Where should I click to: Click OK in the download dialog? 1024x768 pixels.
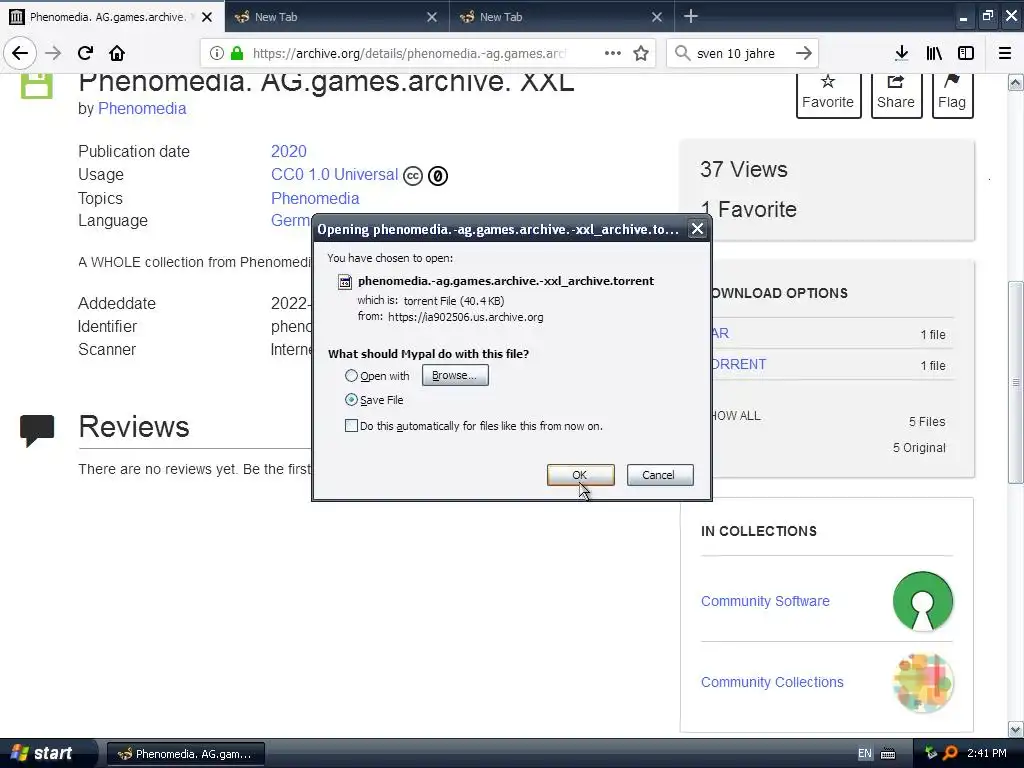coord(581,475)
